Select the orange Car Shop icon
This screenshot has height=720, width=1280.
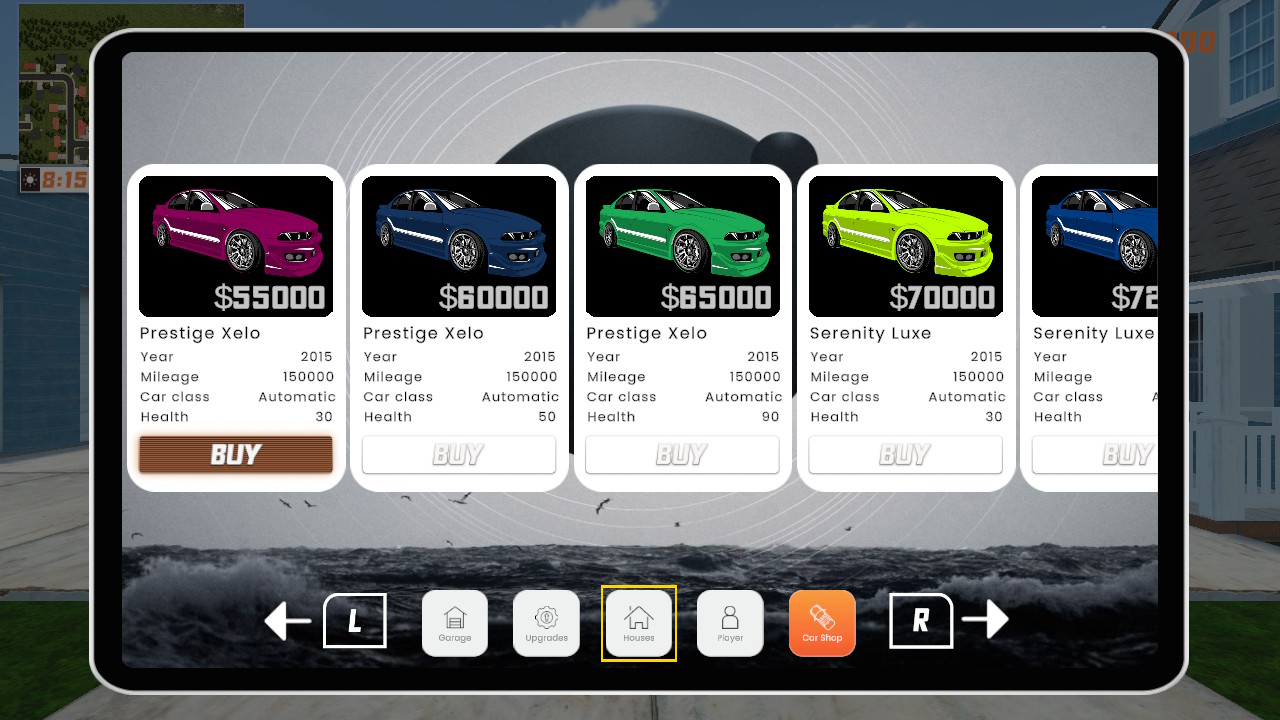[x=822, y=623]
